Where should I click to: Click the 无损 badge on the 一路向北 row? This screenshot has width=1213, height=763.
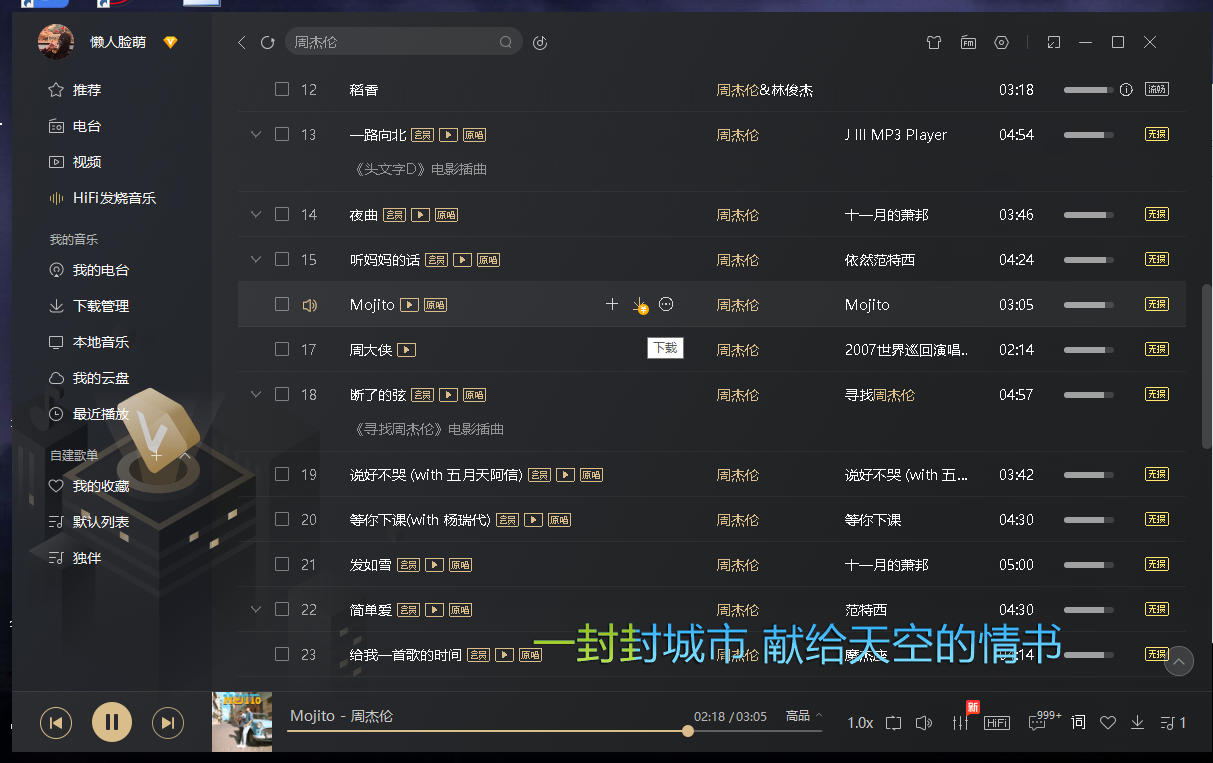click(1156, 135)
